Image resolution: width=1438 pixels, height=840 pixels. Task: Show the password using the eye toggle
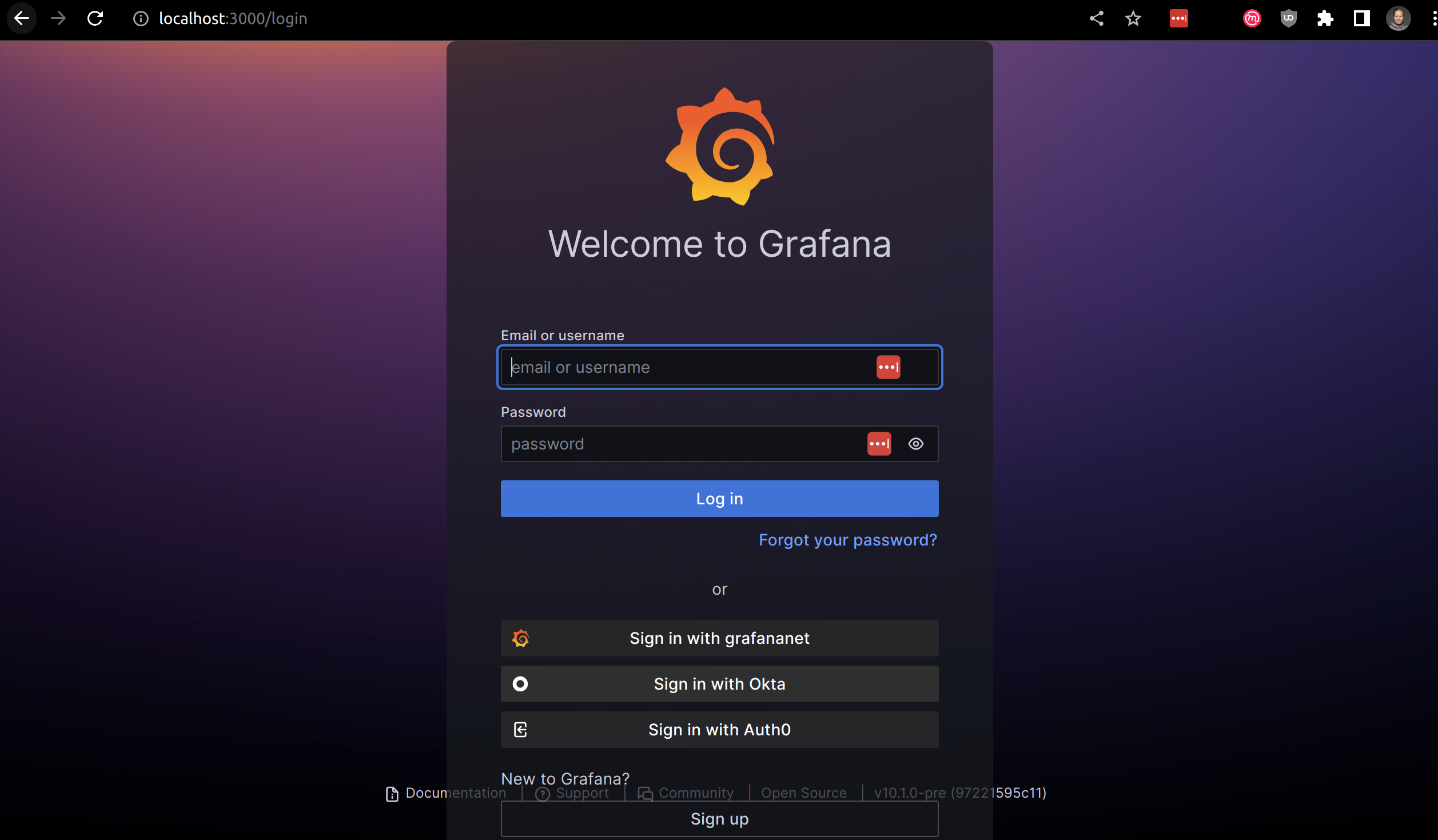(915, 444)
